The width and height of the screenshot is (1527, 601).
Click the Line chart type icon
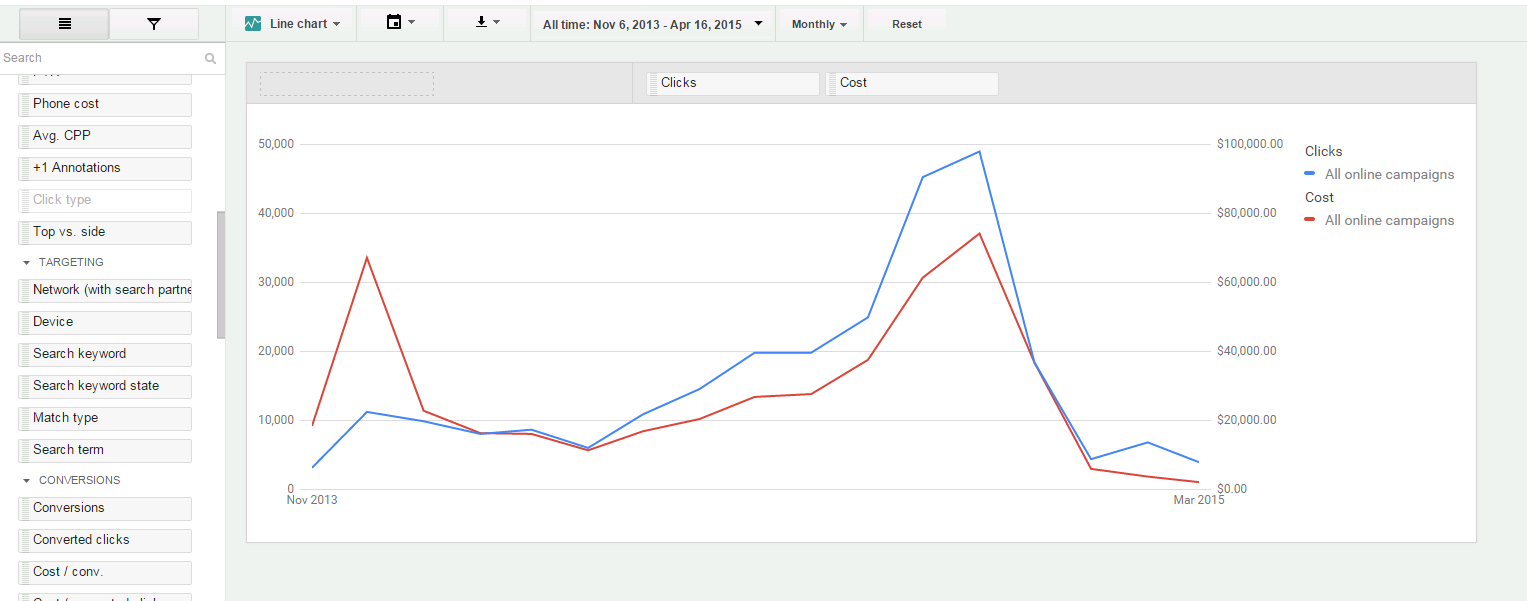coord(253,24)
